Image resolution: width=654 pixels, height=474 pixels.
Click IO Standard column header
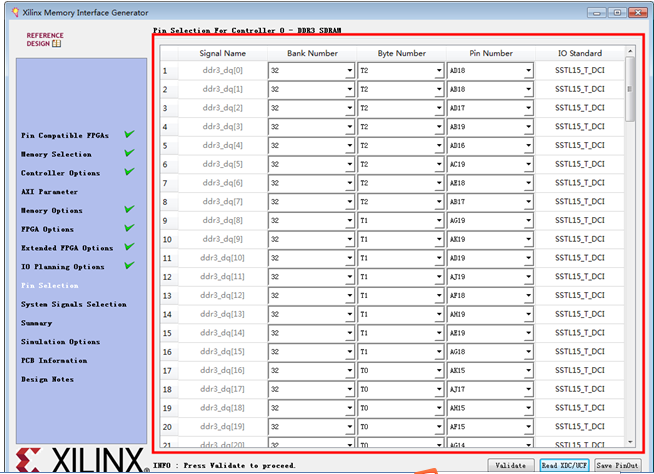580,53
